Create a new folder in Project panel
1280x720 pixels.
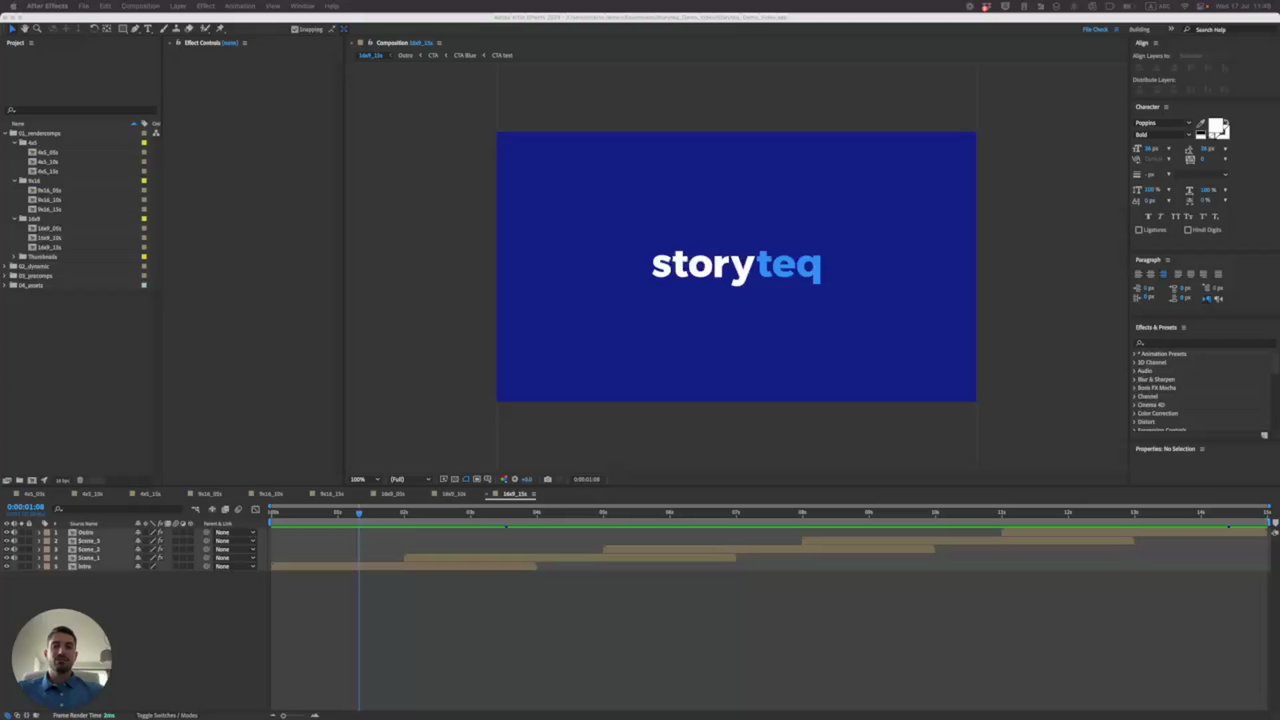coord(19,480)
